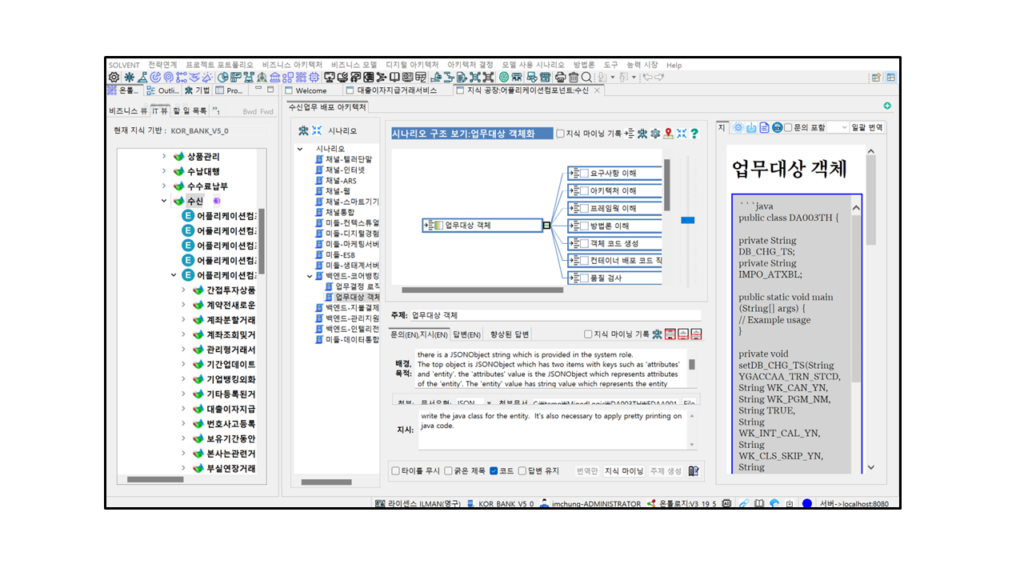The image size is (1024, 576).
Task: Expand the 상품관리 tree node
Action: click(x=164, y=157)
